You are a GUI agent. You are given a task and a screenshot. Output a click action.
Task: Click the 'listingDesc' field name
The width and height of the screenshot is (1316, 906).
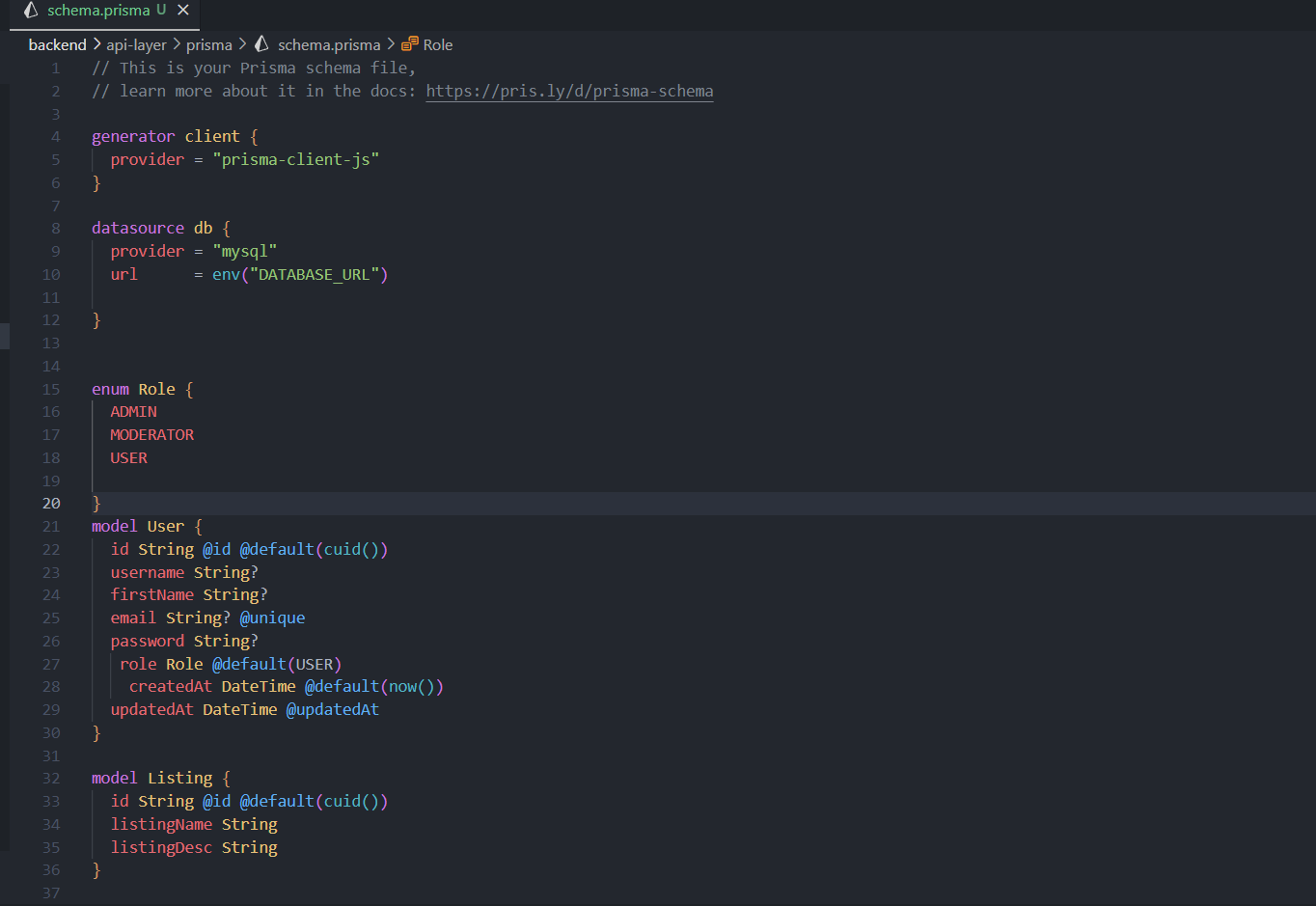161,848
